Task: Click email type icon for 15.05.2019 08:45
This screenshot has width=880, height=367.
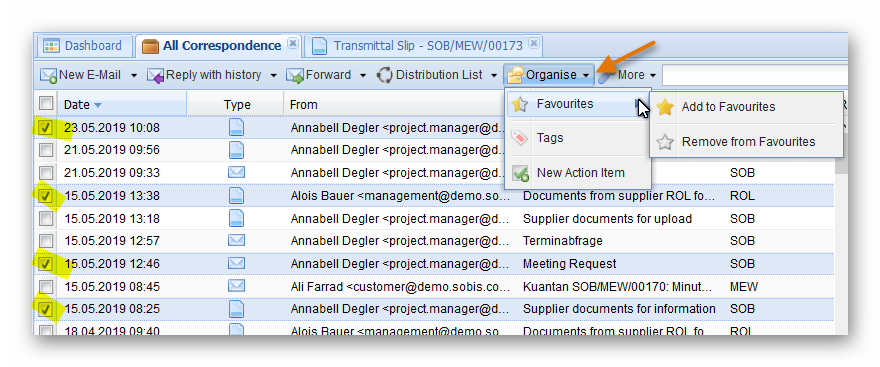Action: [236, 286]
